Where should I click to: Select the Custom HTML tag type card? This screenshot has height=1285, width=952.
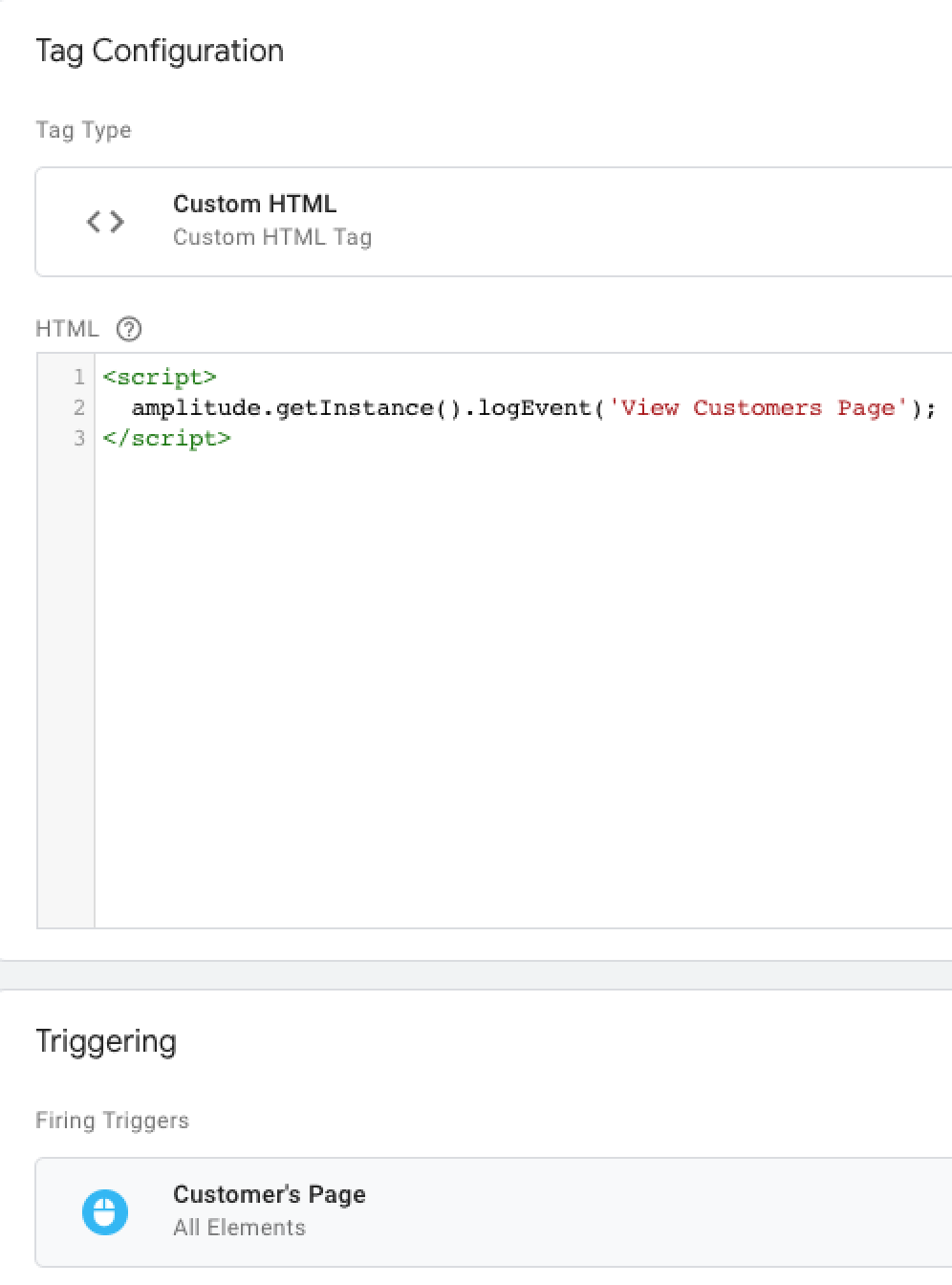click(494, 222)
